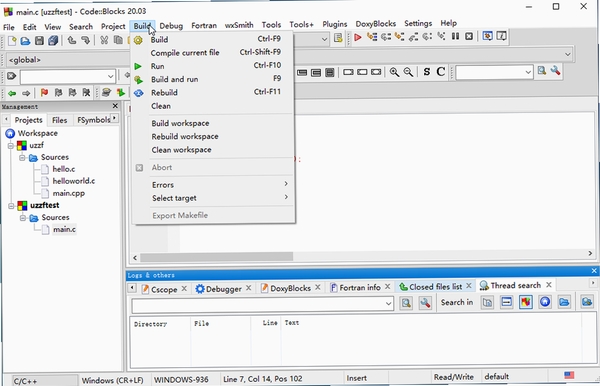This screenshot has width=600, height=386.
Task: Enable Search in open files icon
Action: tap(488, 303)
